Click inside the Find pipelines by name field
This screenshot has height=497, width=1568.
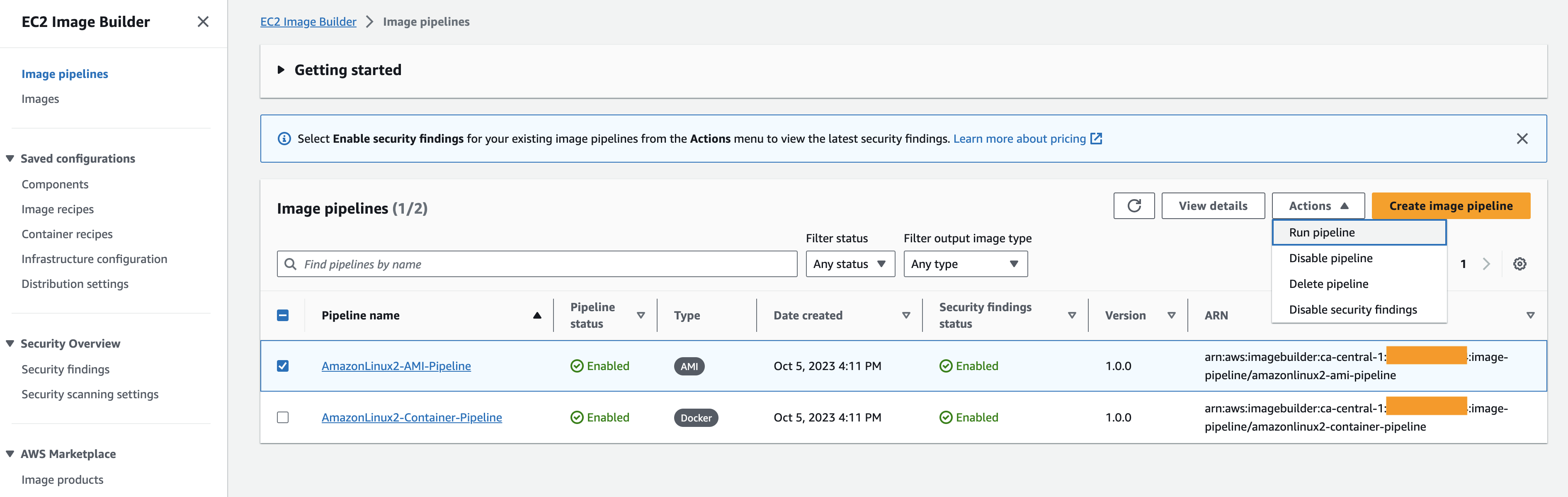coord(536,264)
